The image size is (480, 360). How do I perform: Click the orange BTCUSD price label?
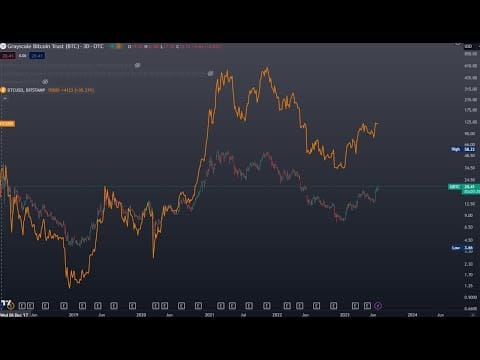click(x=7, y=124)
